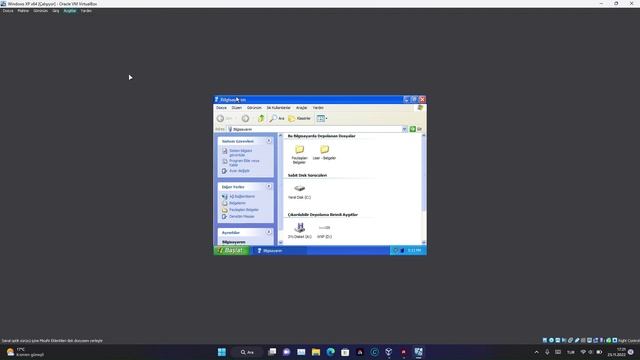Select the CD drive (D:) icon
Screen dimensions: 640x360
tap(324, 231)
